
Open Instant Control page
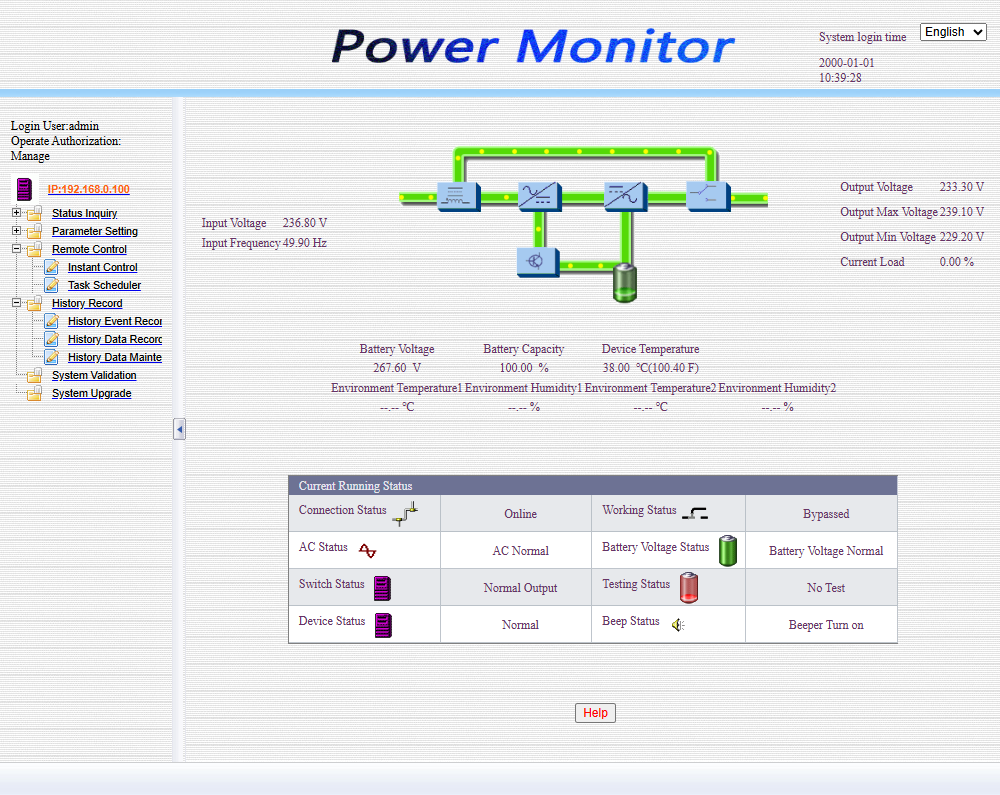click(x=102, y=267)
